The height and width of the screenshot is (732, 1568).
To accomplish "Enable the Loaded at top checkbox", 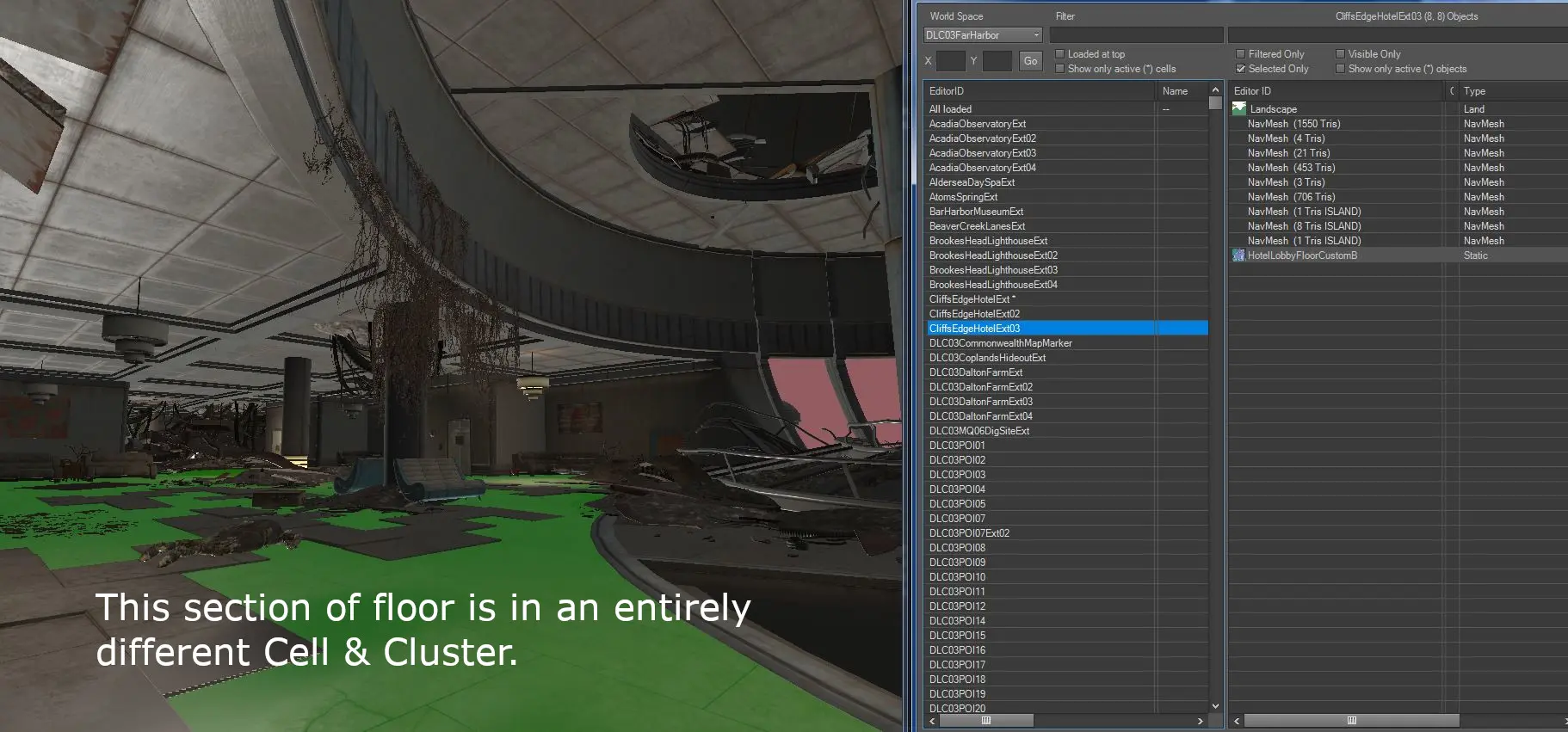I will pos(1060,54).
